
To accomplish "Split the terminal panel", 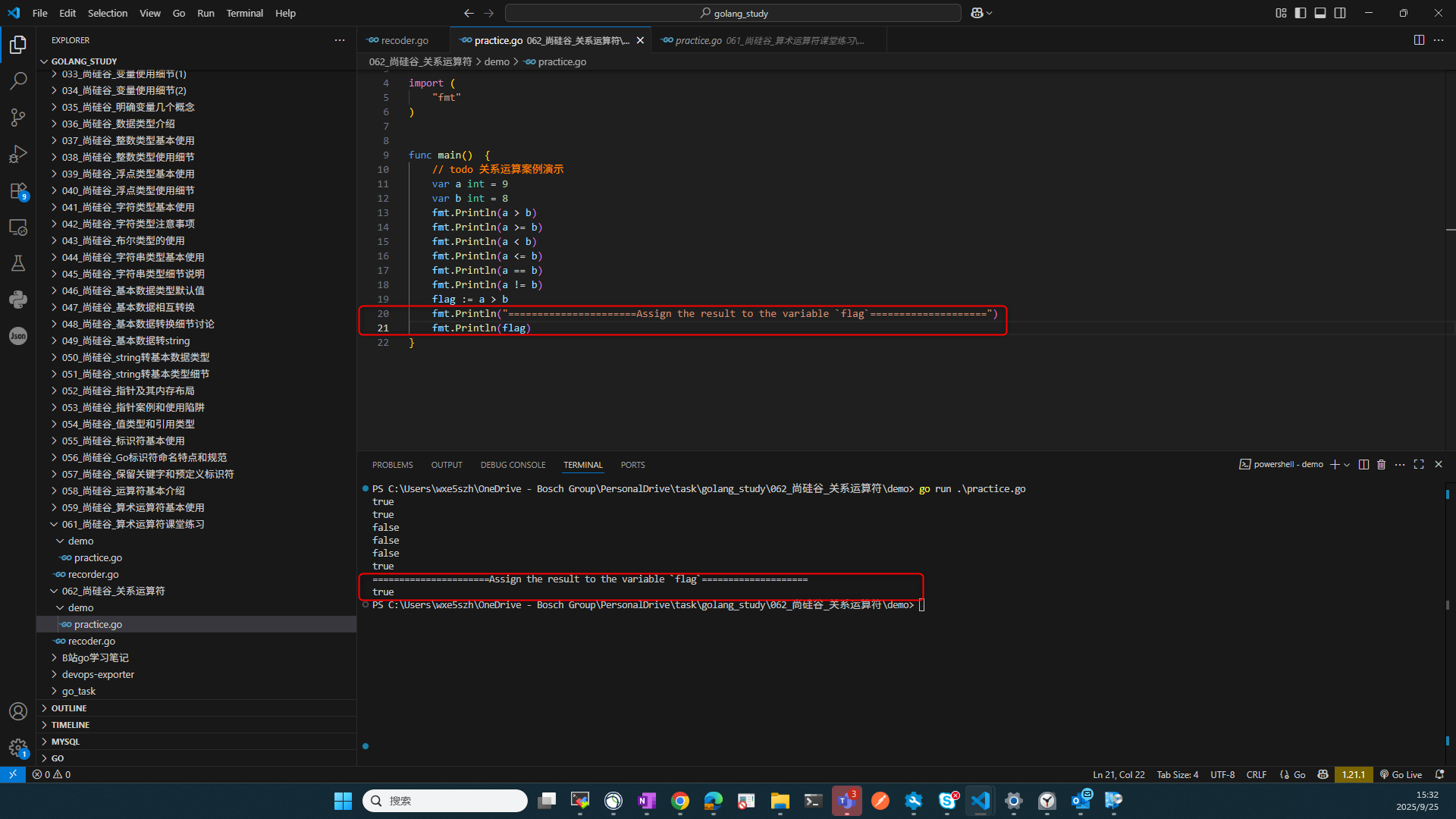I will 1363,465.
